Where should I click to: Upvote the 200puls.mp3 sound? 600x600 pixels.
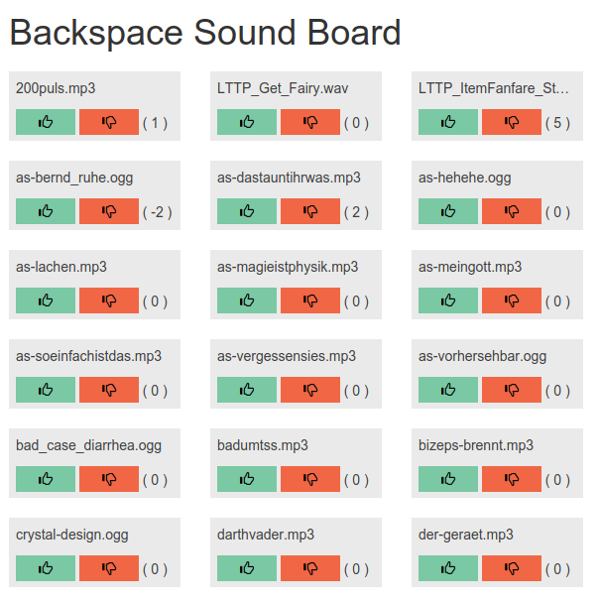tap(46, 122)
